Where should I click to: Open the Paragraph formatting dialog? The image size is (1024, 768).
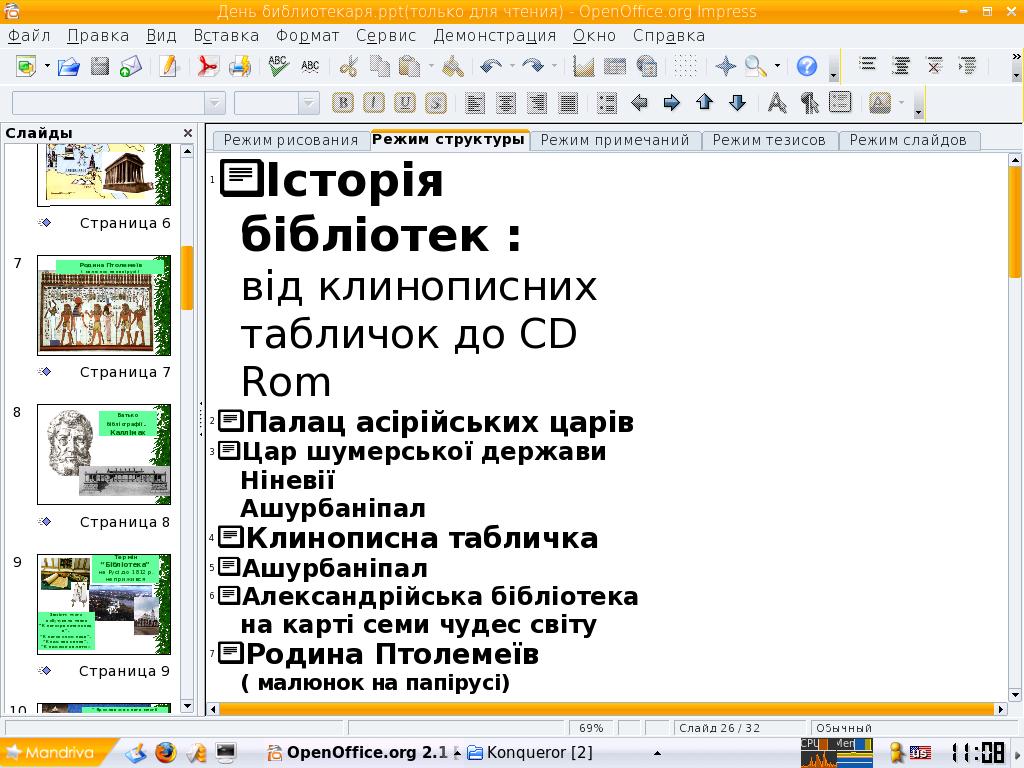809,103
